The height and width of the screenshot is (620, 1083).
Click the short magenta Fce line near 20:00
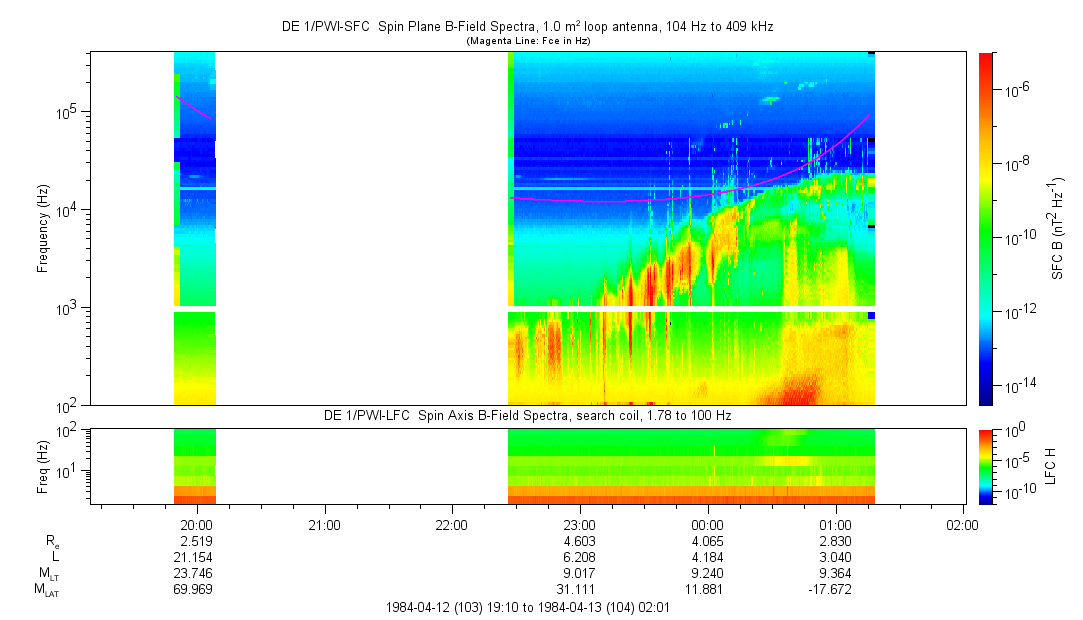click(194, 108)
